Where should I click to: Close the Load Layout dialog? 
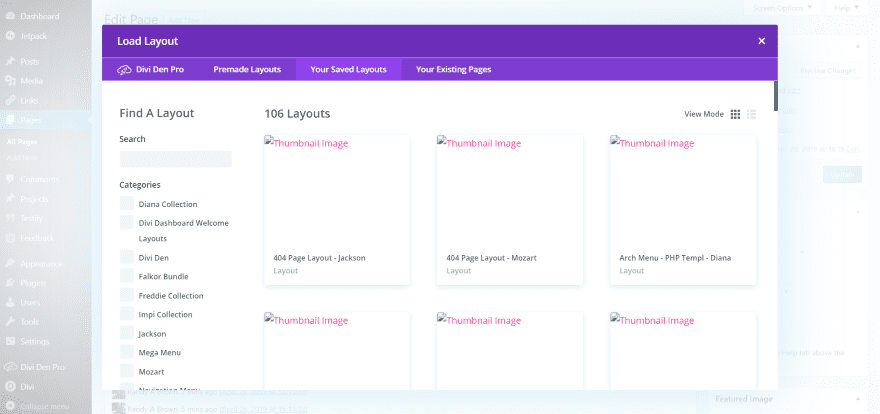tap(762, 41)
